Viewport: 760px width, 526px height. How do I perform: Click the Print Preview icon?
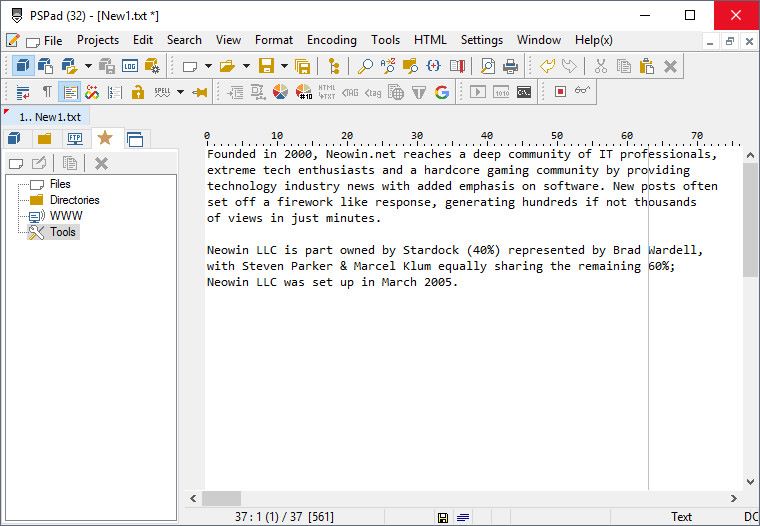pos(488,66)
